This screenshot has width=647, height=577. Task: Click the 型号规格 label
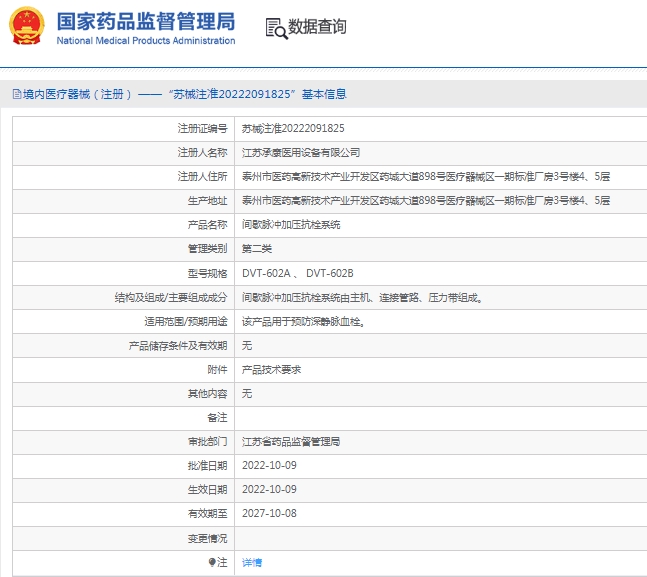click(x=207, y=273)
